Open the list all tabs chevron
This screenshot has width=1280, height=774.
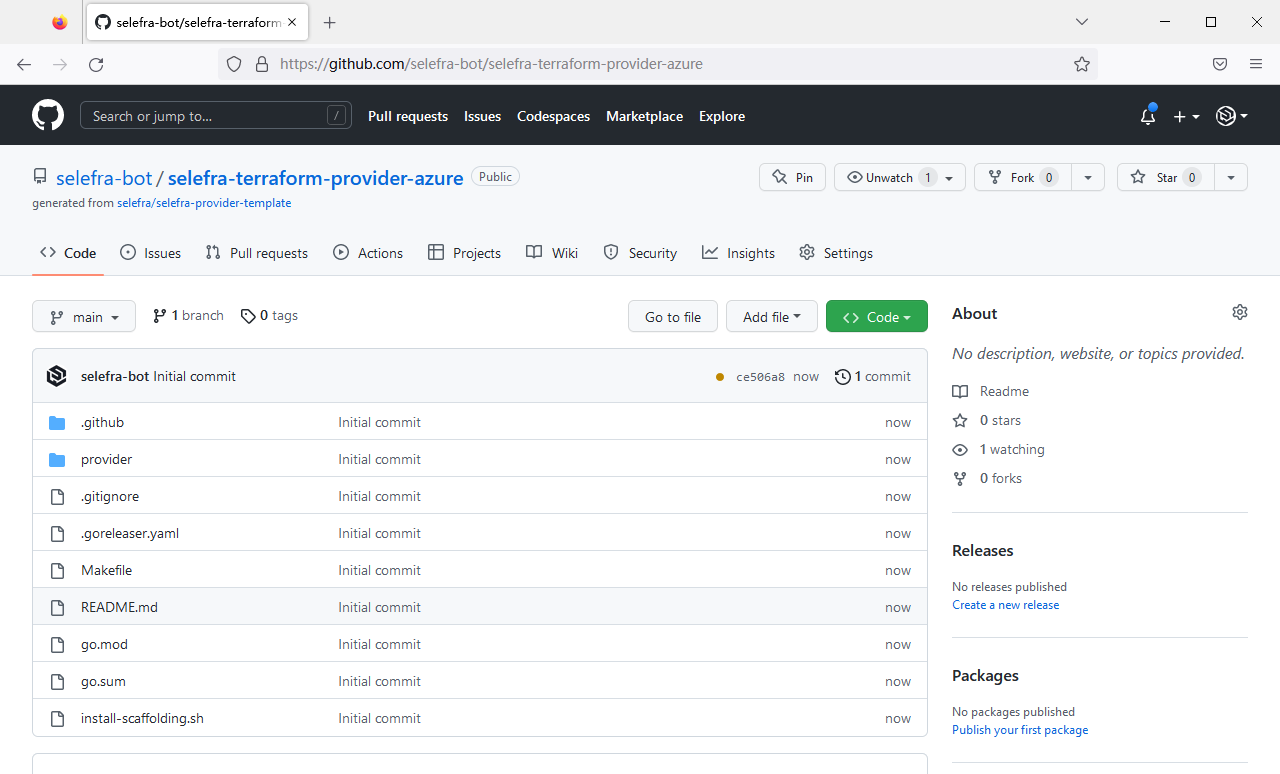1082,22
